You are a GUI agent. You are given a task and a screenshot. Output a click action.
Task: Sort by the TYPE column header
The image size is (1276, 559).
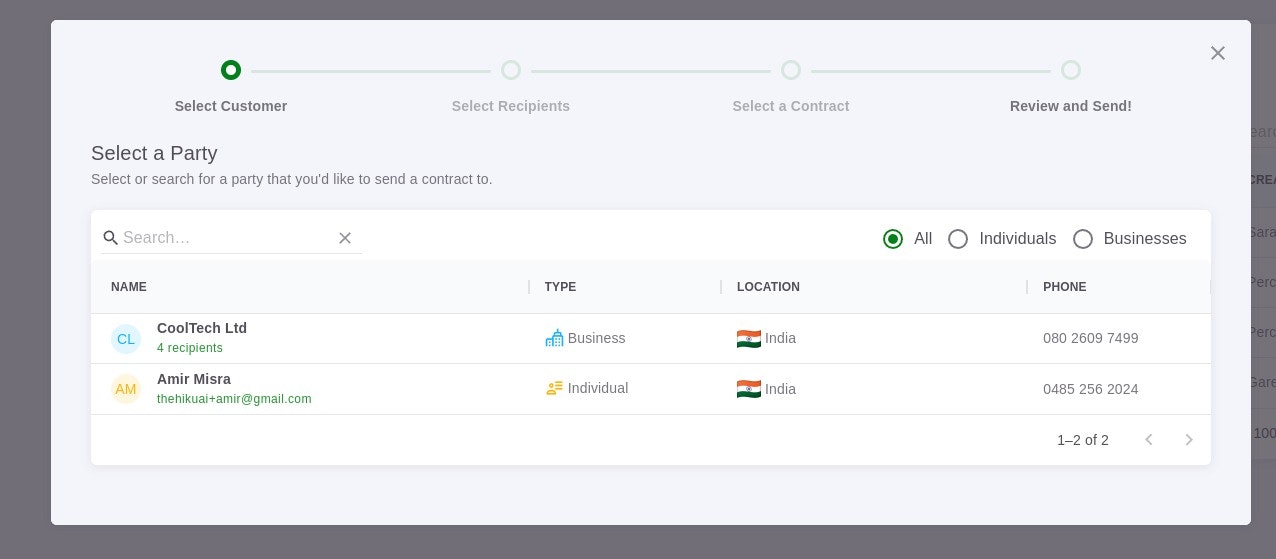(560, 287)
